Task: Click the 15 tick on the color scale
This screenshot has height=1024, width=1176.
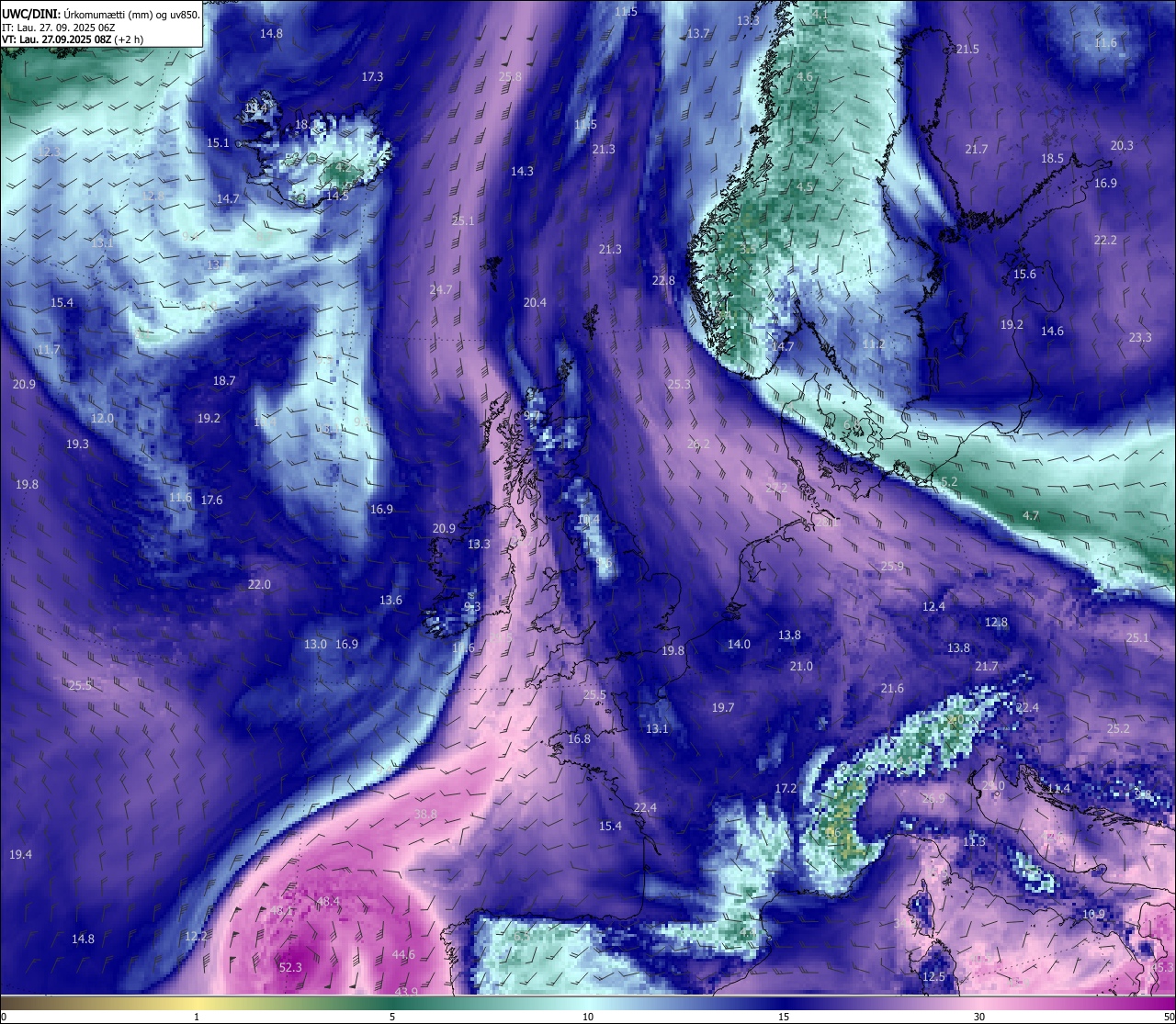Action: coord(784,1017)
